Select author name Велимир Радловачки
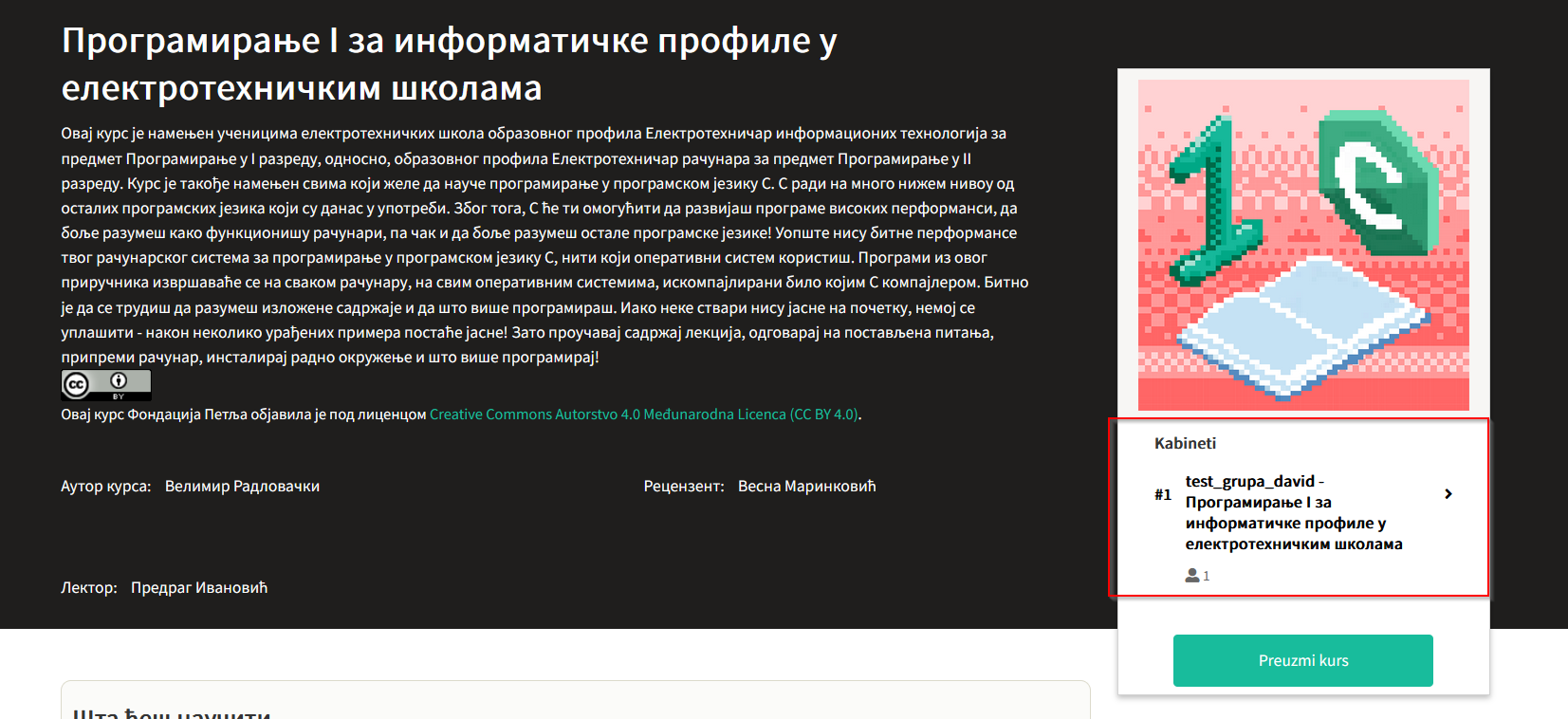 click(x=242, y=487)
